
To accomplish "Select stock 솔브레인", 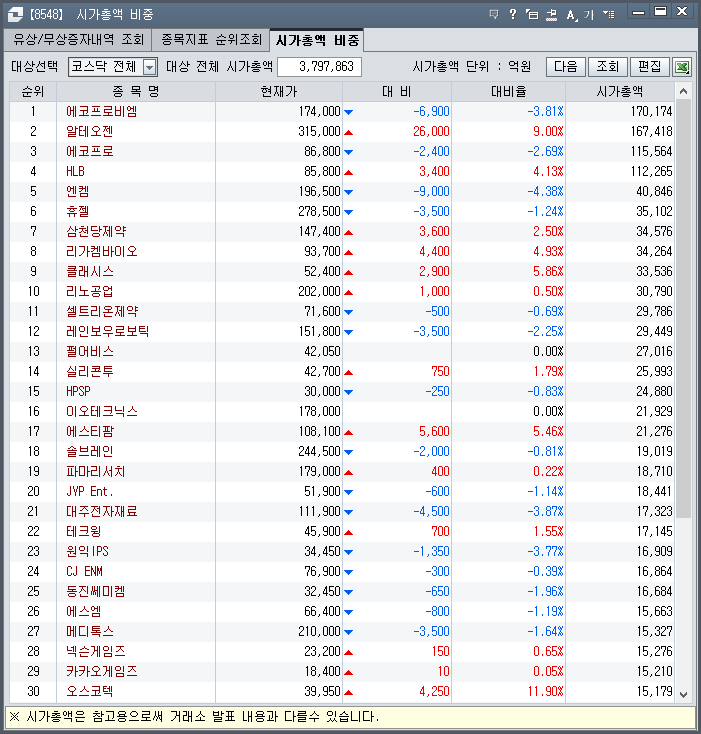I will [x=89, y=452].
